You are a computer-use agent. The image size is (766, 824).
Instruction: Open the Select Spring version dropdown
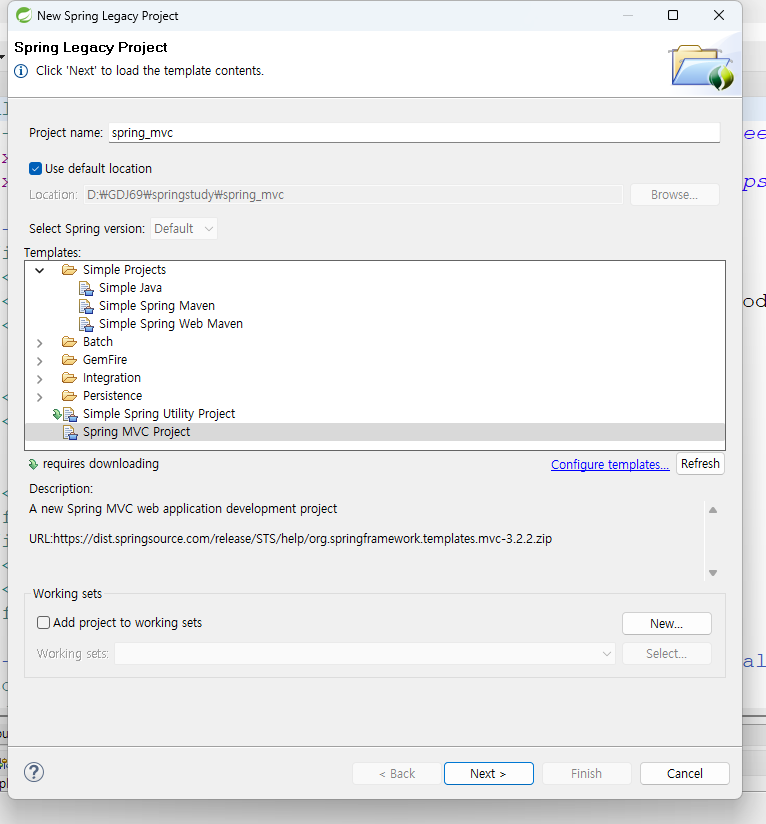(184, 229)
